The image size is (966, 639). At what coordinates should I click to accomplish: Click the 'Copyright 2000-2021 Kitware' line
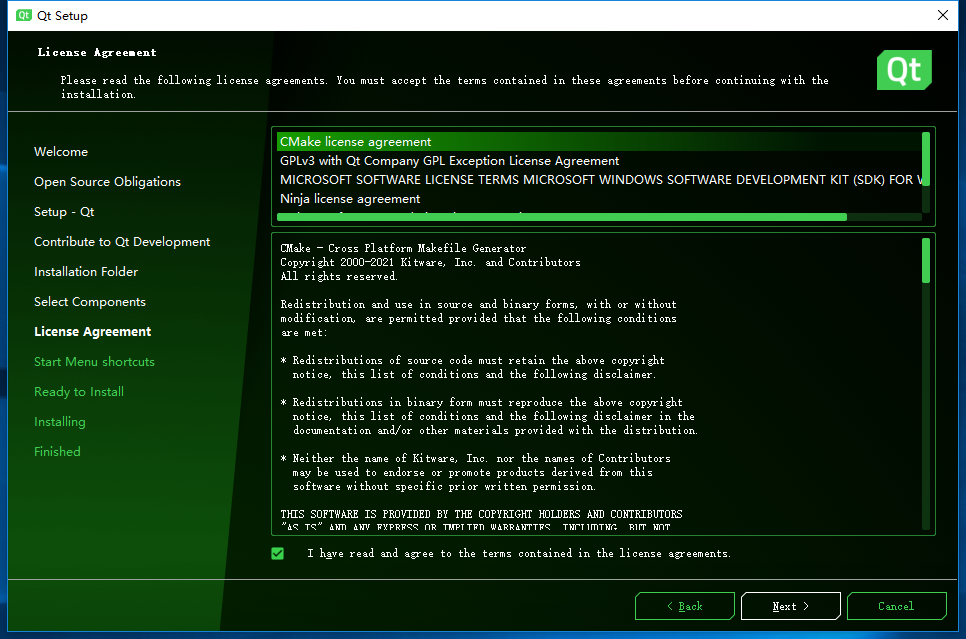(430, 263)
